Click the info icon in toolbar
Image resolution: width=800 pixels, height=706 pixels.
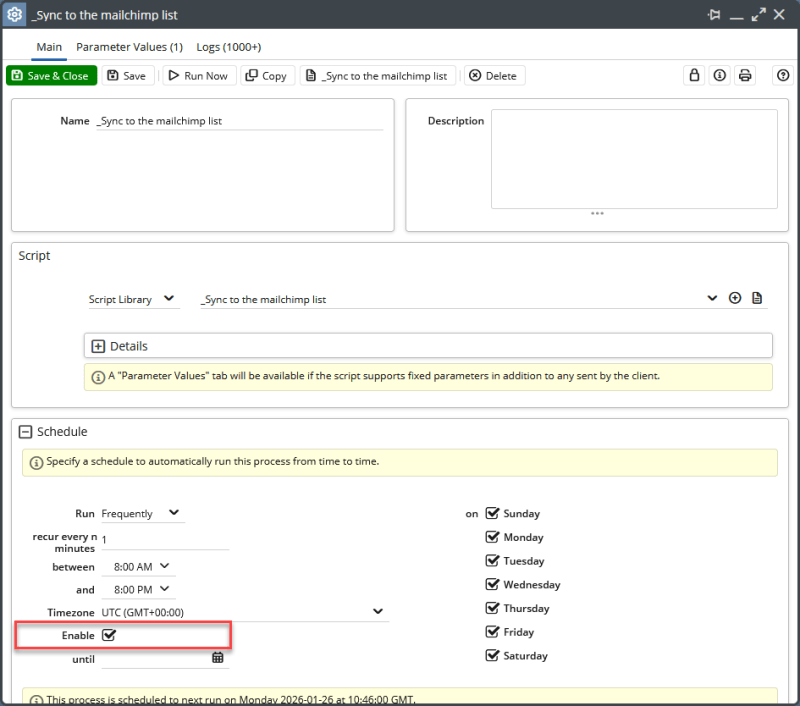pos(719,76)
